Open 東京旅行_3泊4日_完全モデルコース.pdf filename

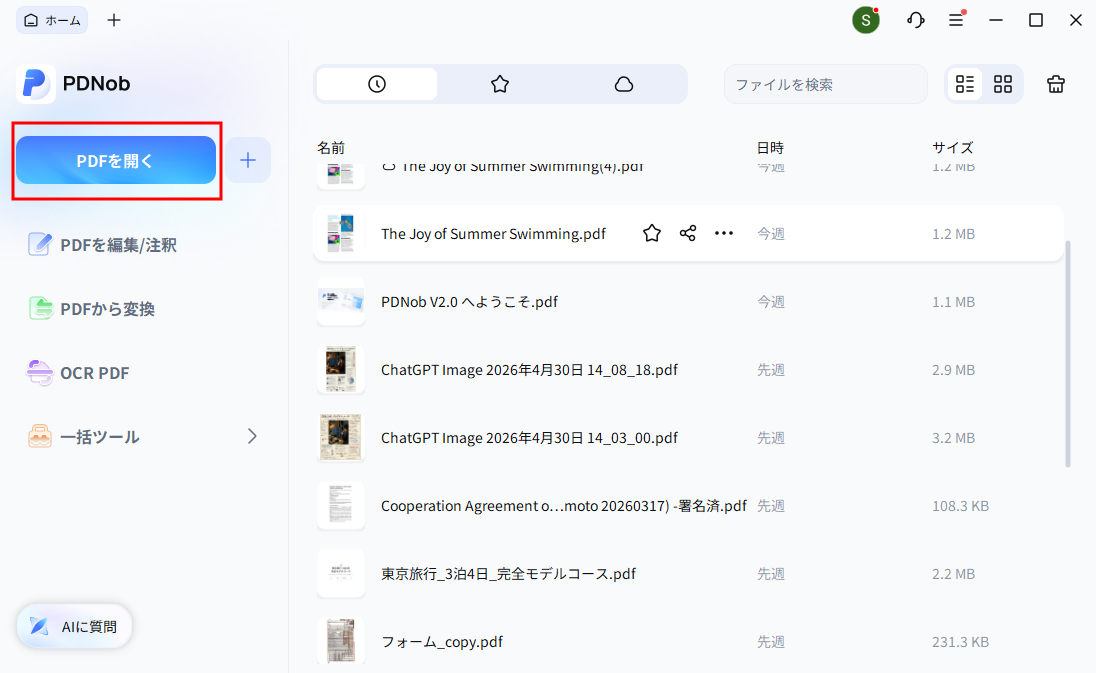click(x=508, y=574)
